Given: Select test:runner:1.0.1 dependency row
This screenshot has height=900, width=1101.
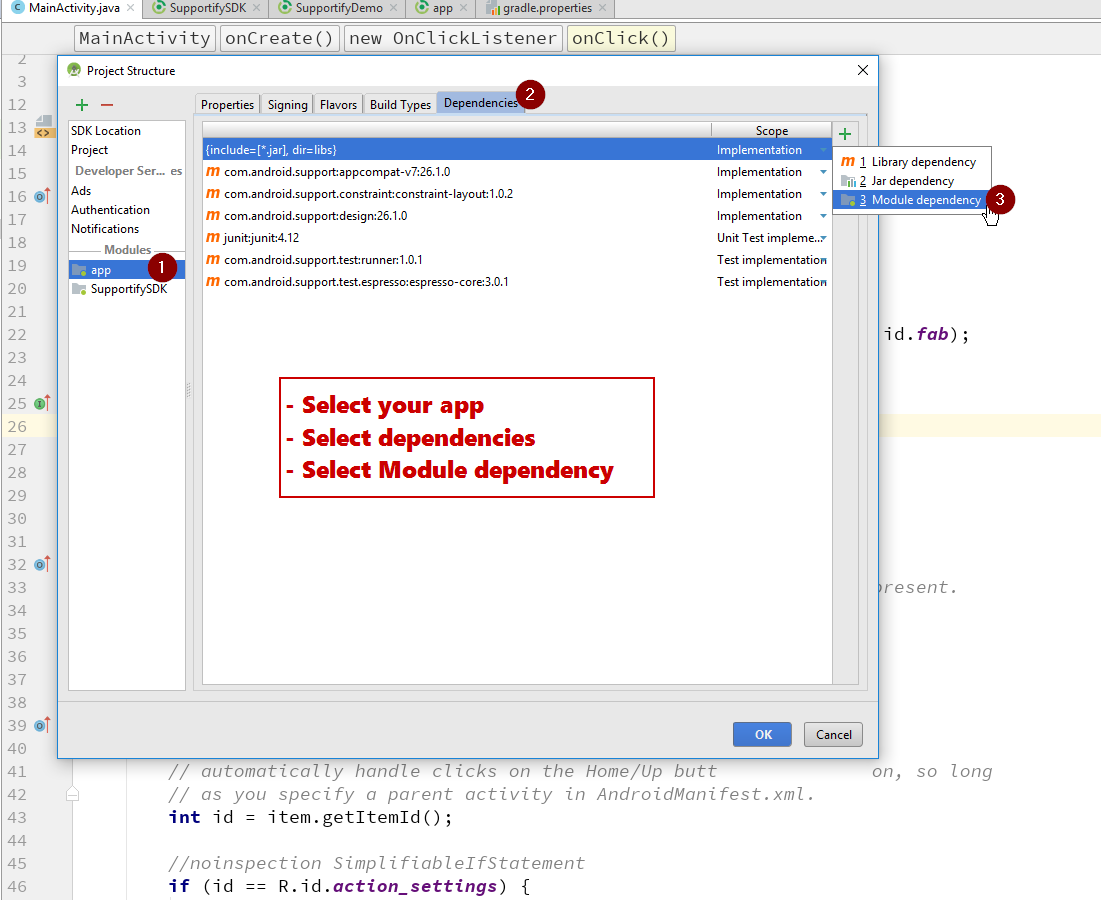Looking at the screenshot, I should pos(517,260).
